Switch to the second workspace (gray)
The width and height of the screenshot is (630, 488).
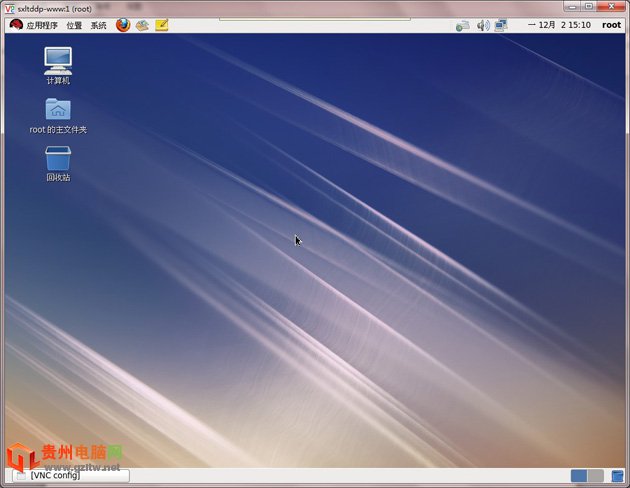click(x=595, y=476)
